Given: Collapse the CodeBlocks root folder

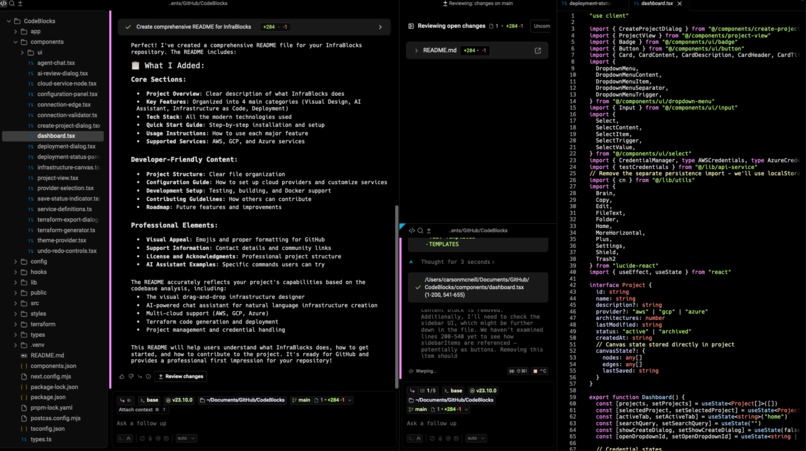Looking at the screenshot, I should [9, 21].
